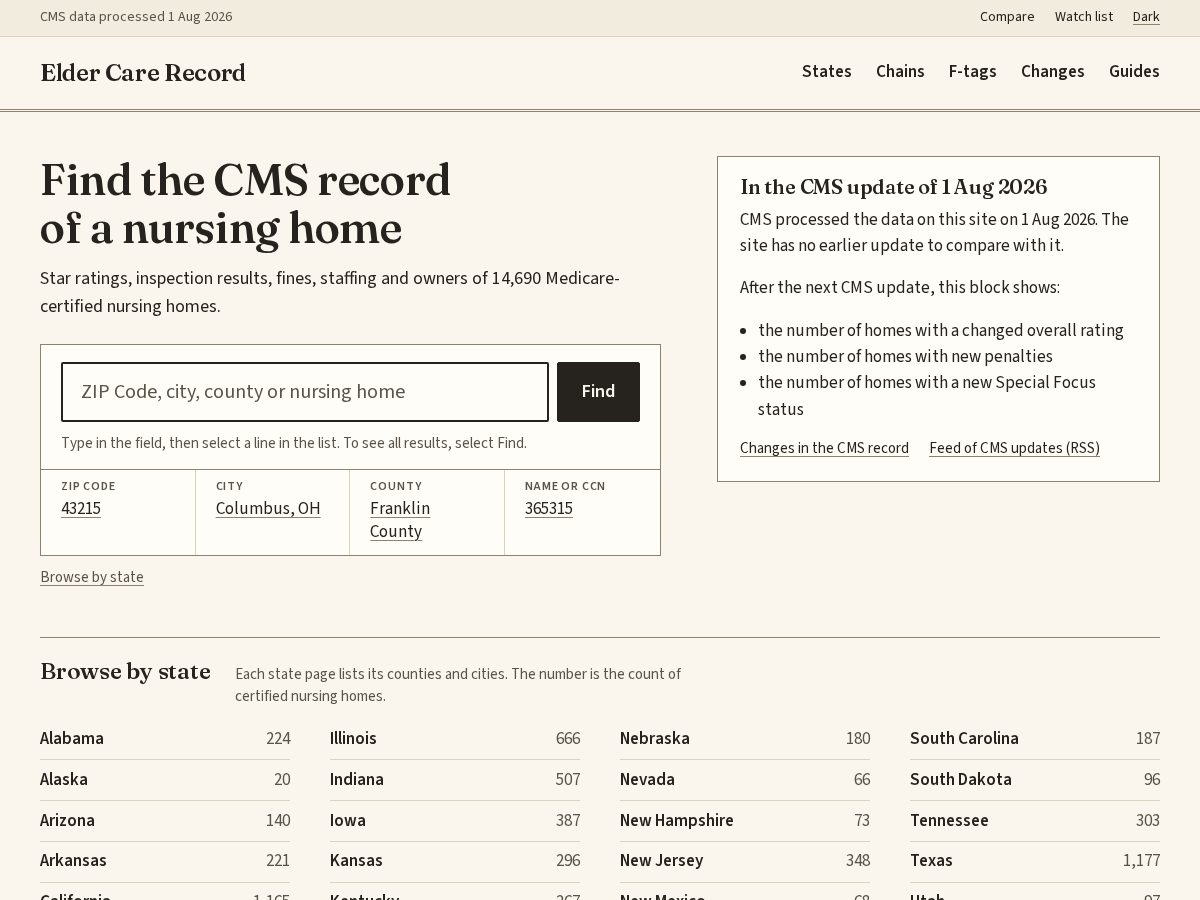
Task: Focus the ZIP Code, city, county search field
Action: [305, 392]
